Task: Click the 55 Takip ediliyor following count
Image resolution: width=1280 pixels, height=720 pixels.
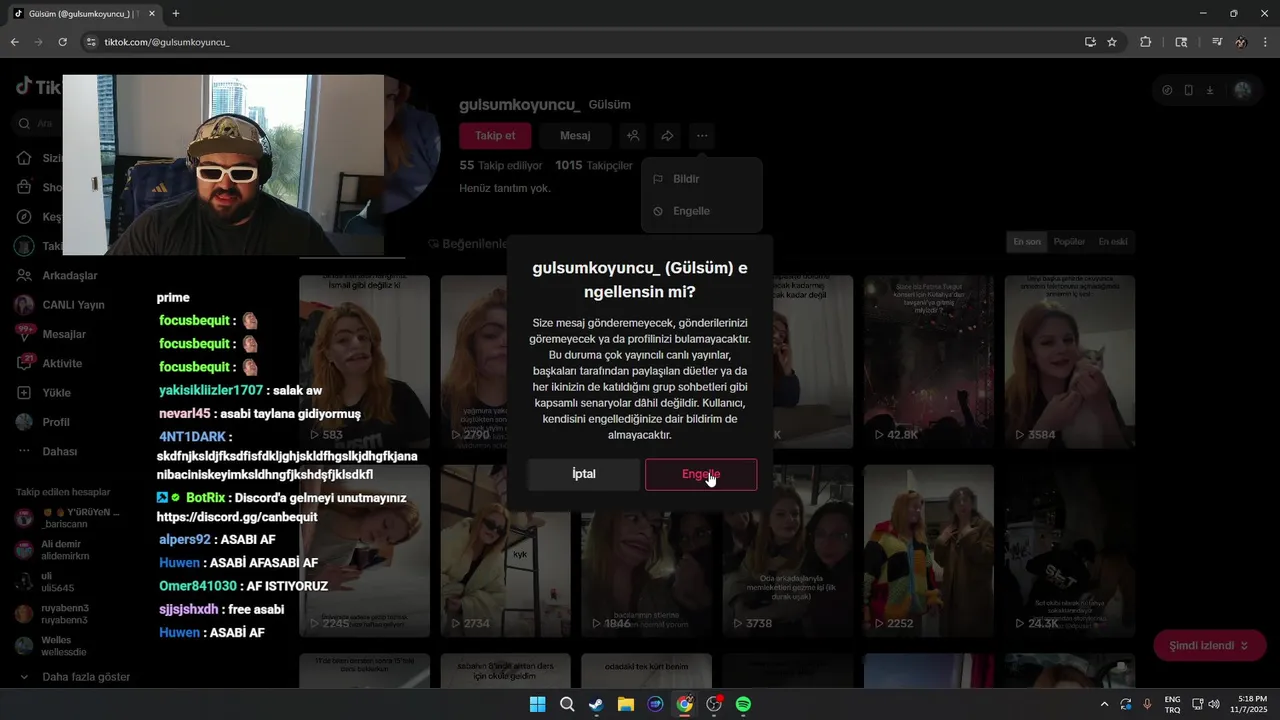Action: pyautogui.click(x=501, y=165)
